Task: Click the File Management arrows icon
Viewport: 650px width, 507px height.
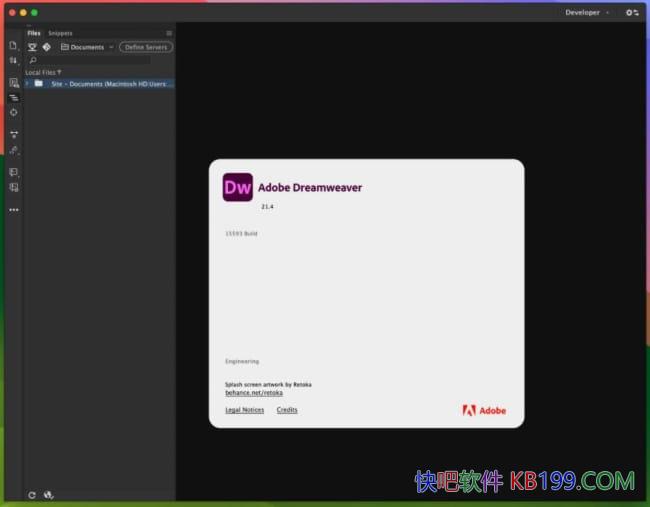Action: [13, 61]
